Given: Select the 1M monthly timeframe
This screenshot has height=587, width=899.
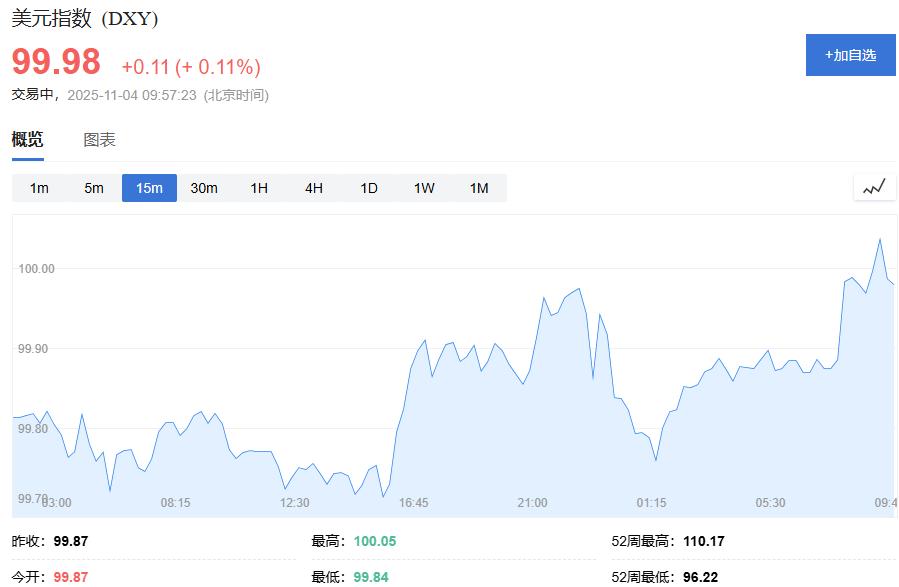Looking at the screenshot, I should (478, 187).
